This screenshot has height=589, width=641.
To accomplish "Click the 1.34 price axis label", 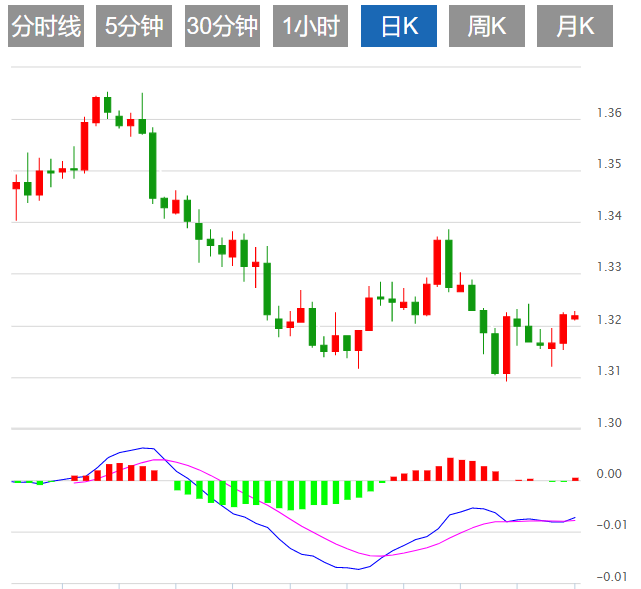I will [x=609, y=216].
